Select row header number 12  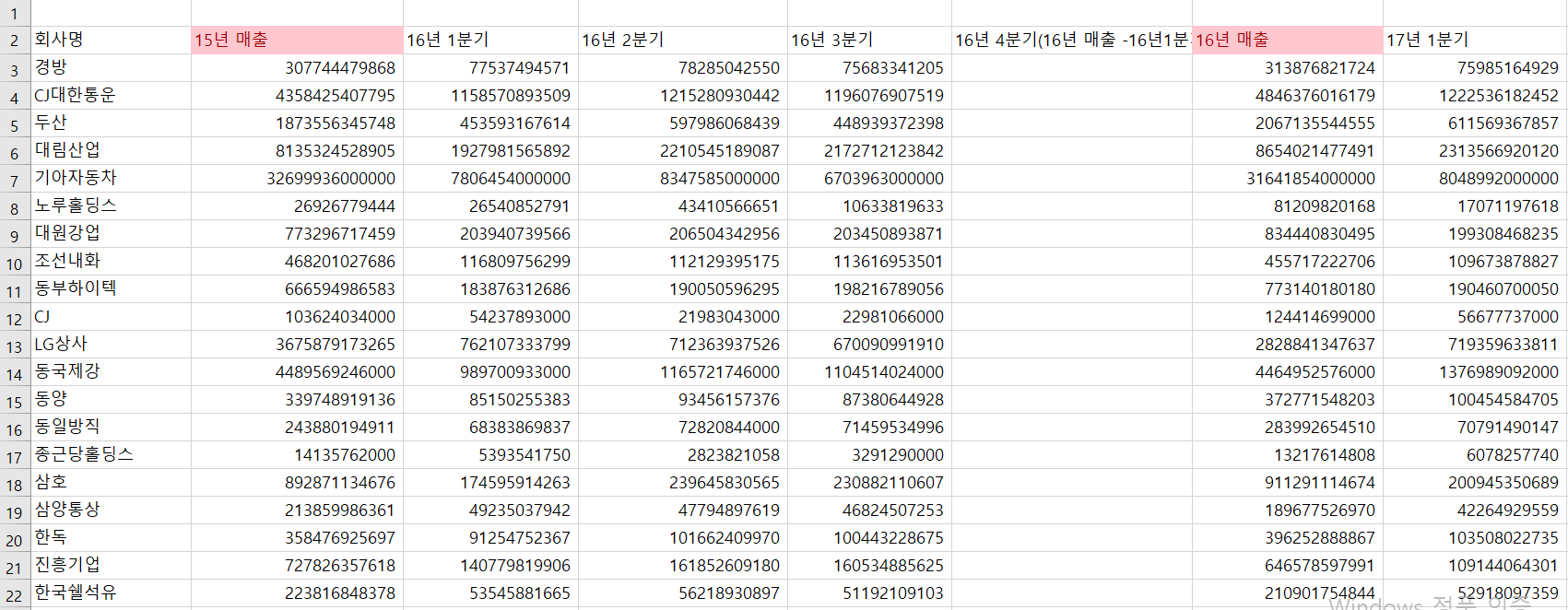[15, 317]
